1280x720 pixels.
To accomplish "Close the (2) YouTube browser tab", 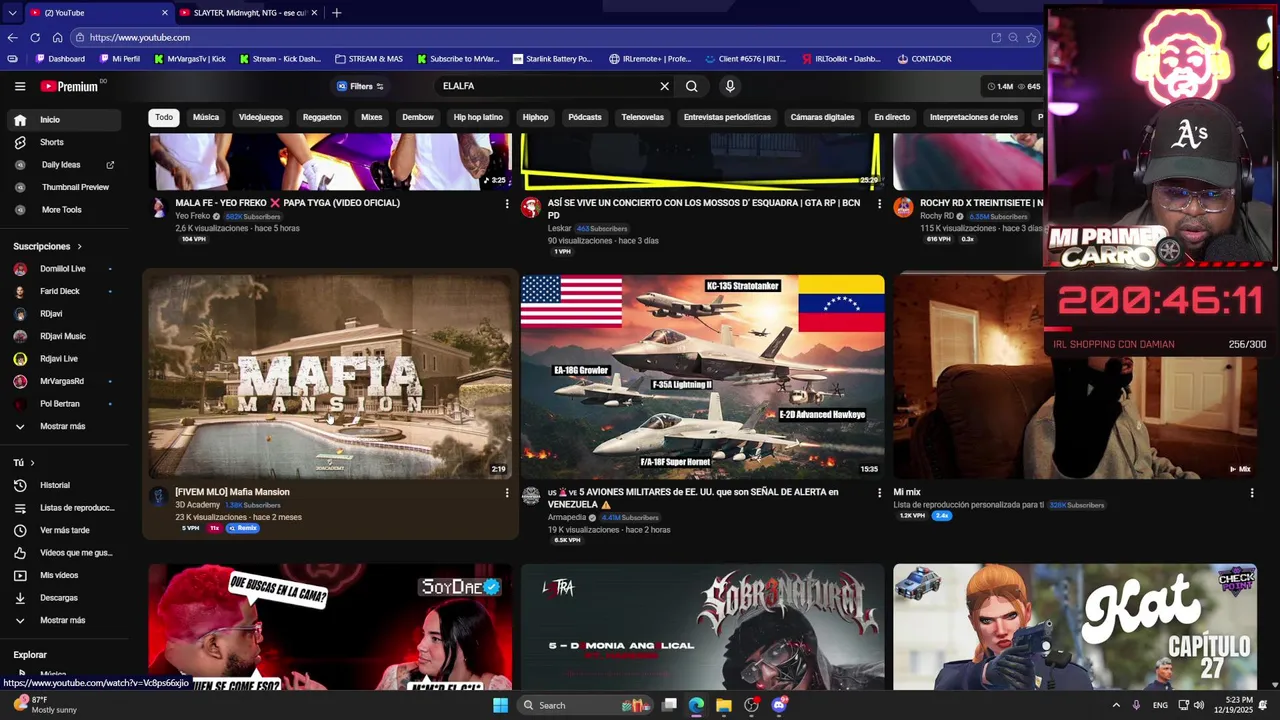I will [165, 13].
